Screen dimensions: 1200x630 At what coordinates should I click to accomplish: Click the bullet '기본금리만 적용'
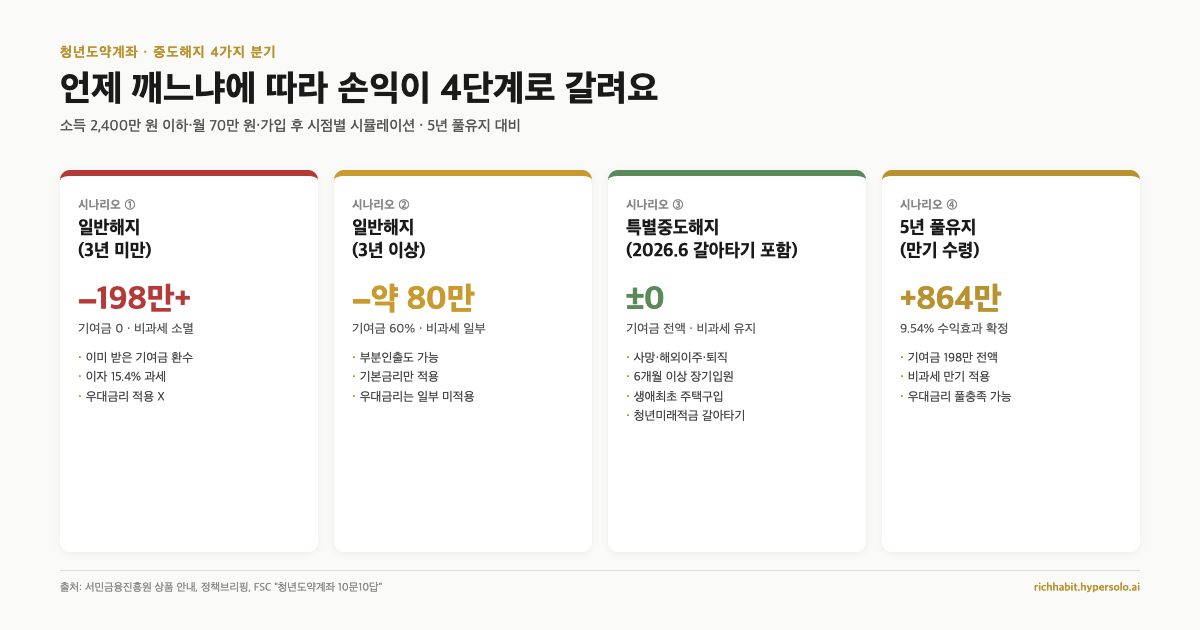click(395, 377)
